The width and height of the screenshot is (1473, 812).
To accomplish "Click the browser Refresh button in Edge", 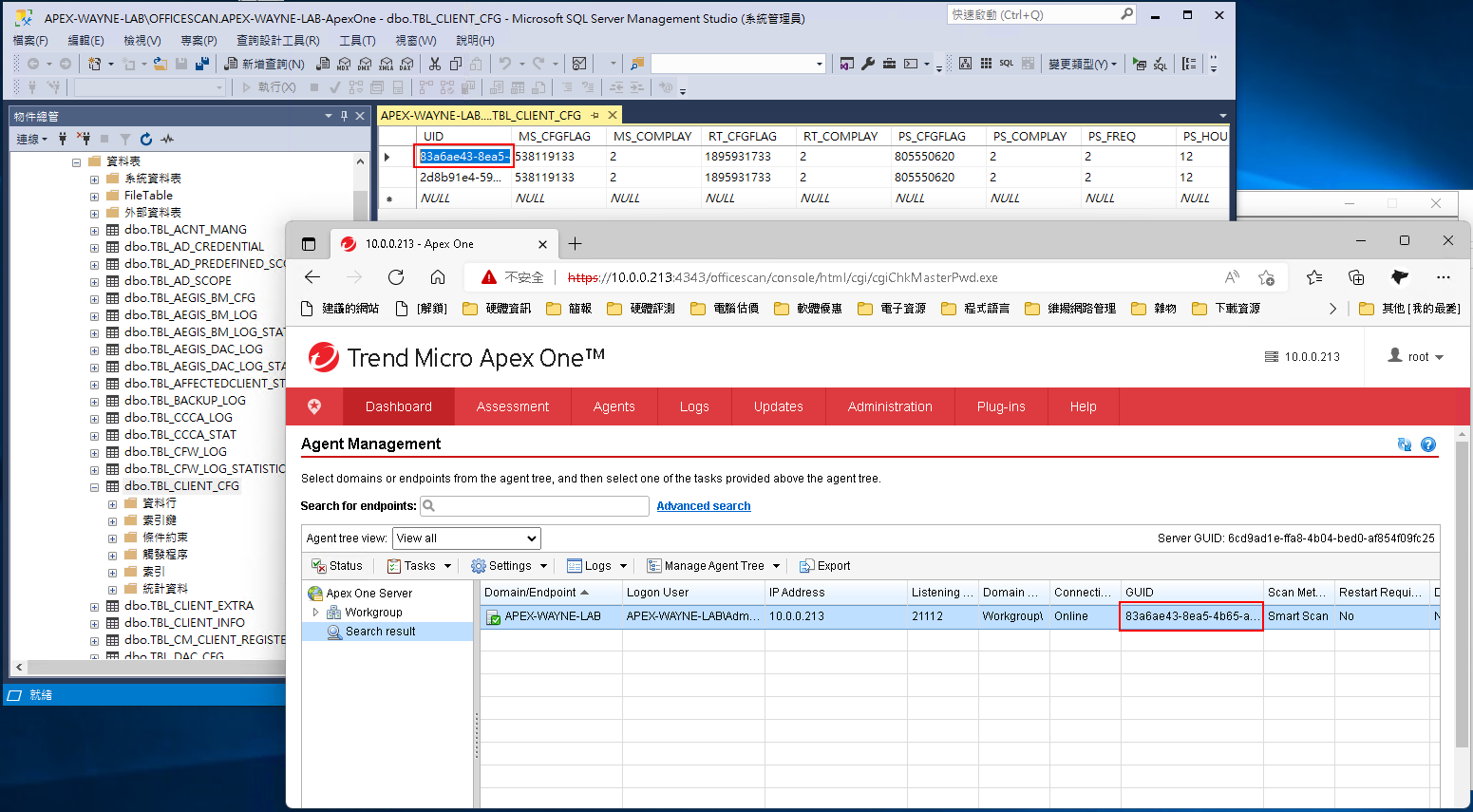I will (x=396, y=277).
